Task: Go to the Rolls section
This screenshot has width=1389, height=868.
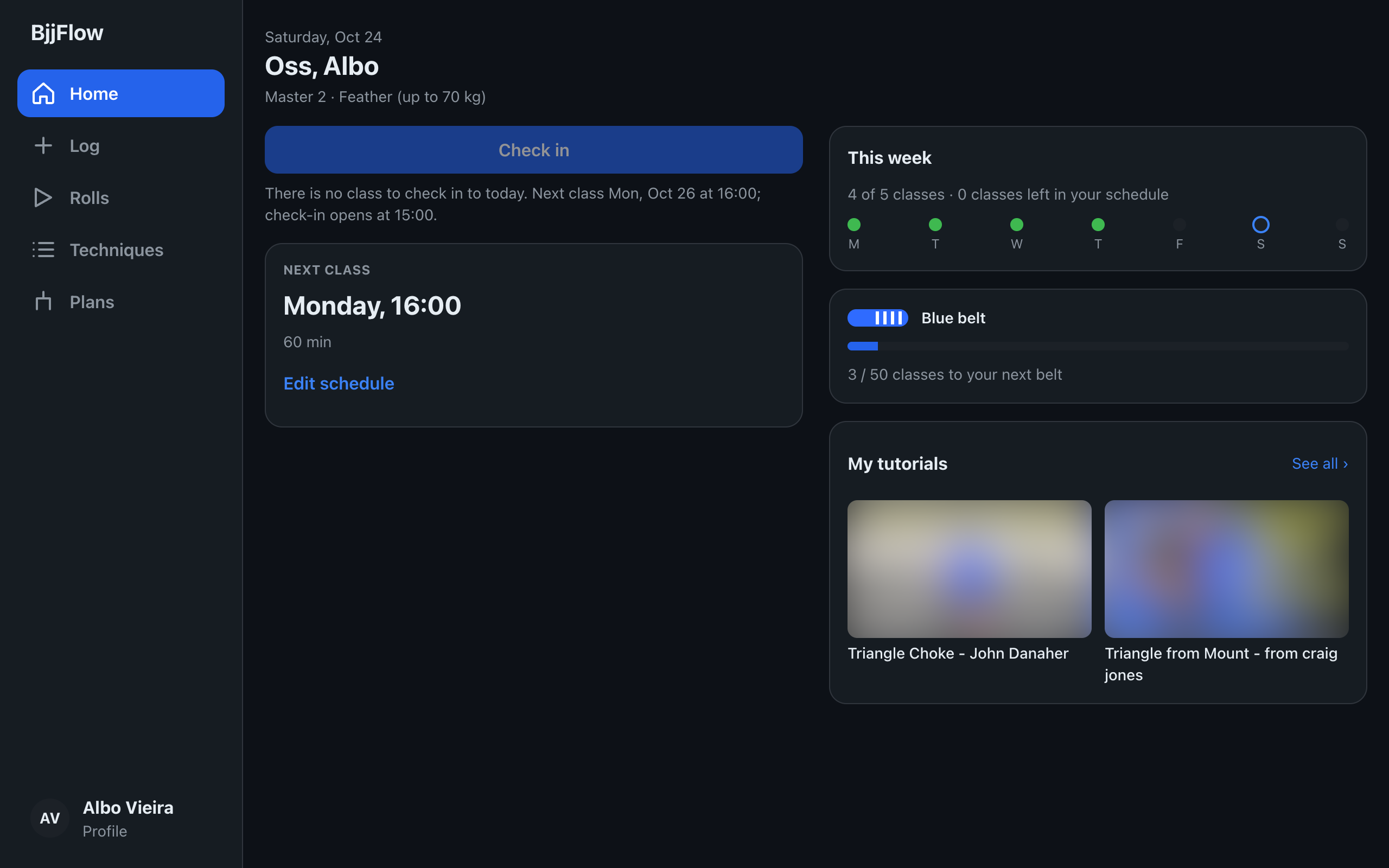Action: 120,197
